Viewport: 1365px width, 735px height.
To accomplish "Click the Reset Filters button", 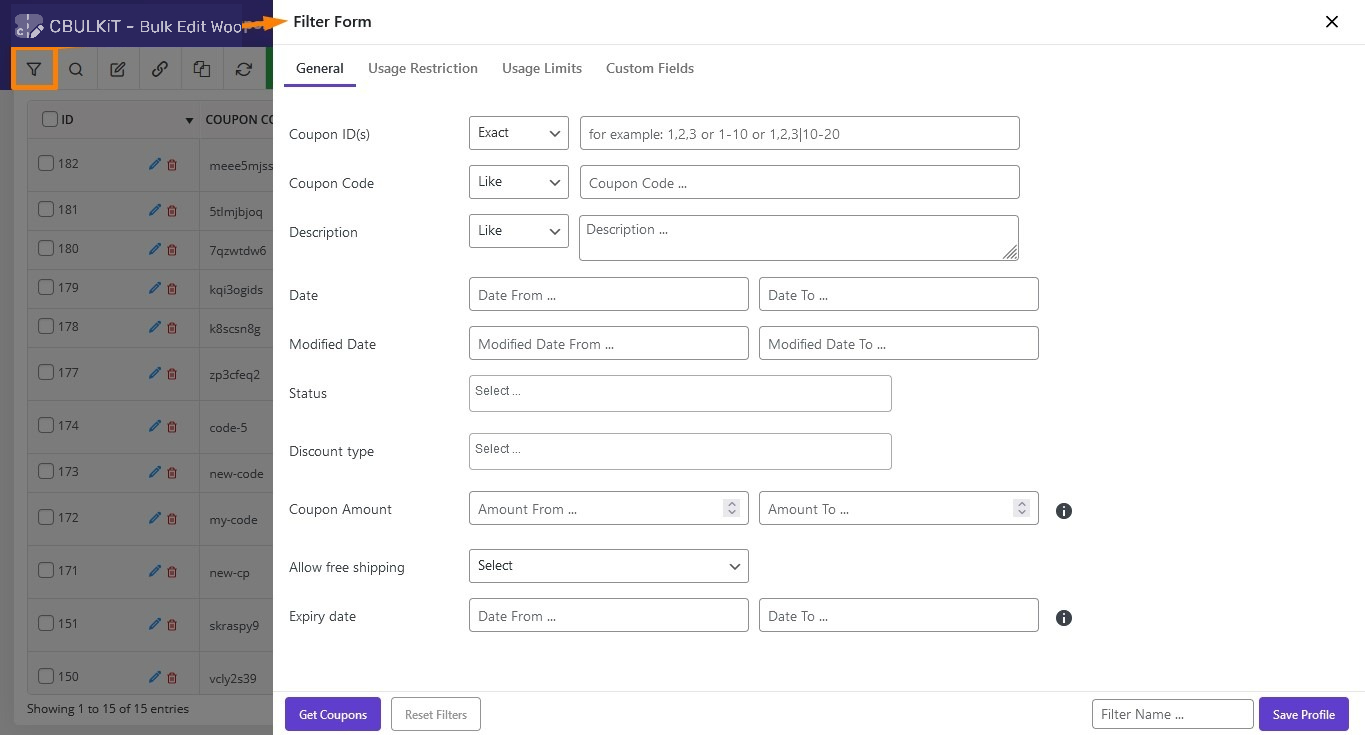I will [435, 715].
